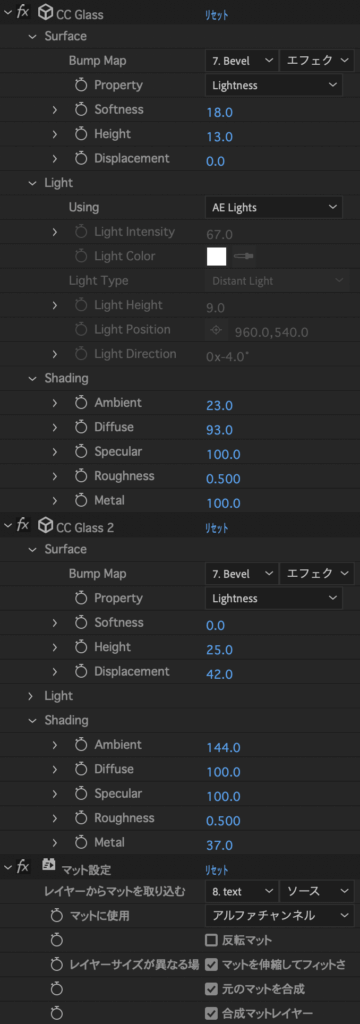Click the CC Glass Height value 13.0
The width and height of the screenshot is (360, 1024).
point(220,137)
